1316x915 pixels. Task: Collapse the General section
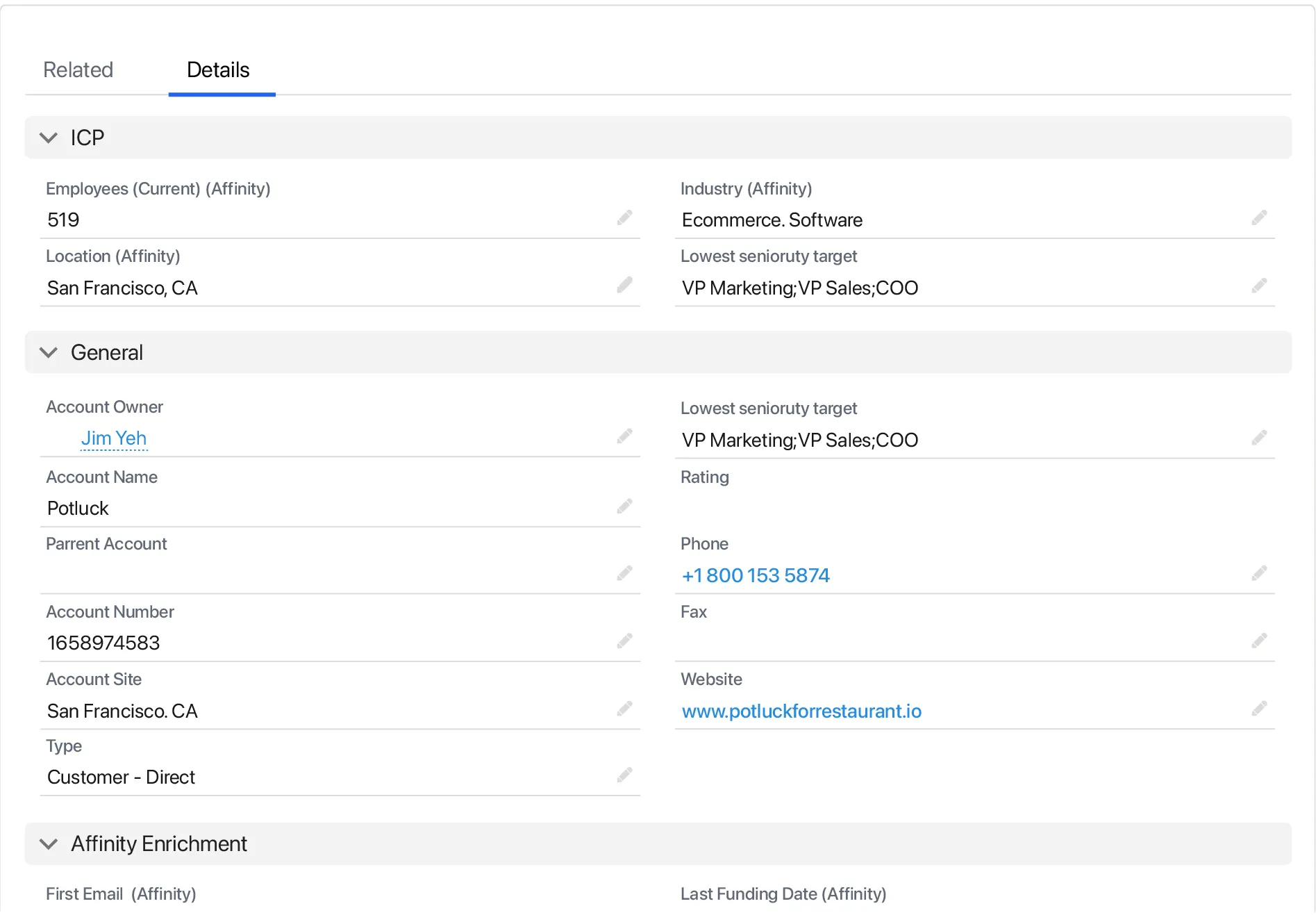(49, 352)
